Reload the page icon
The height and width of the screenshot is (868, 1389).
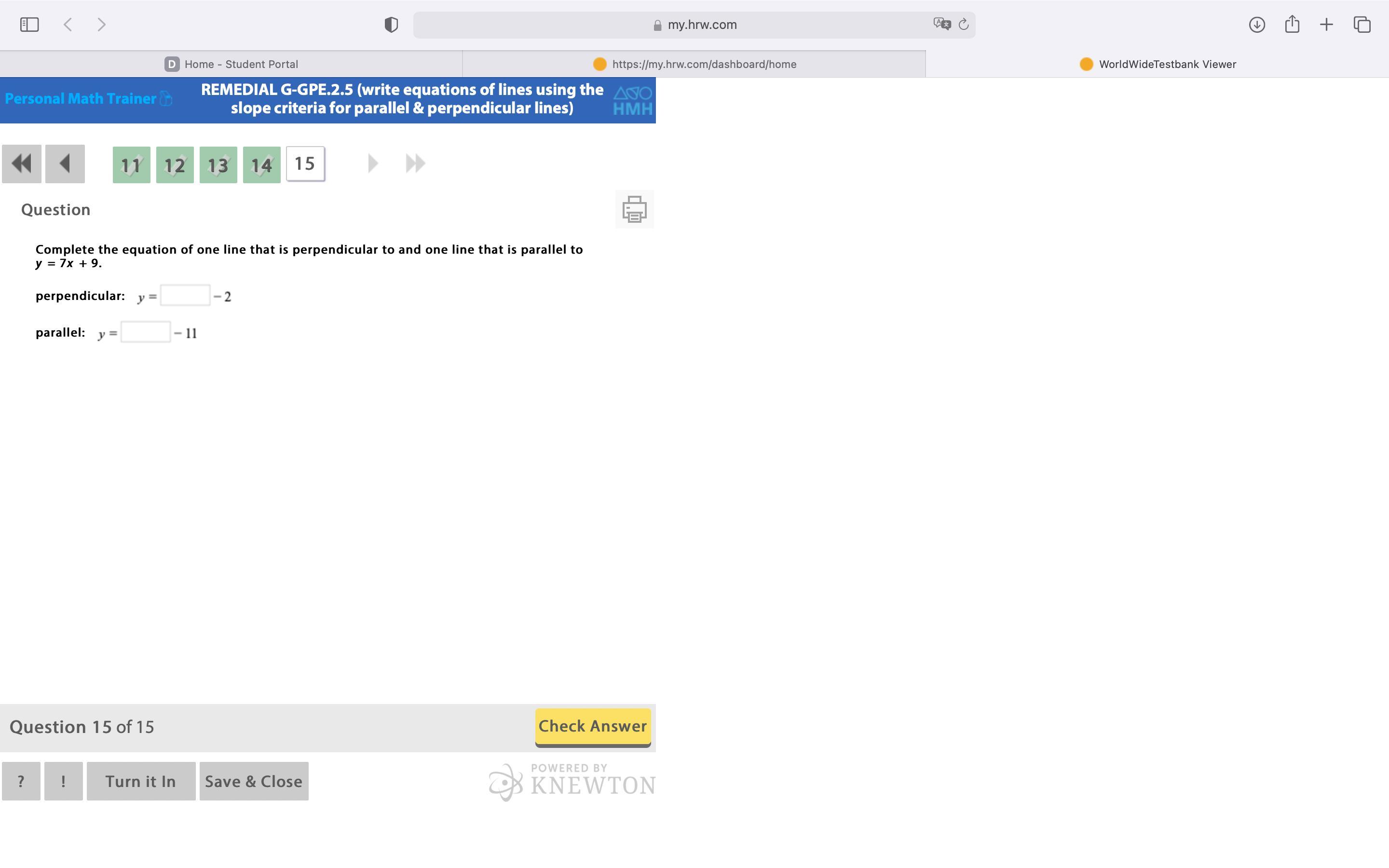click(964, 25)
